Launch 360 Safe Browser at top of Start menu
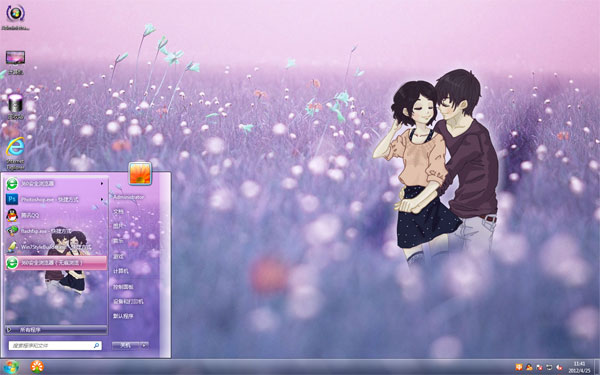The width and height of the screenshot is (600, 375). click(x=56, y=184)
